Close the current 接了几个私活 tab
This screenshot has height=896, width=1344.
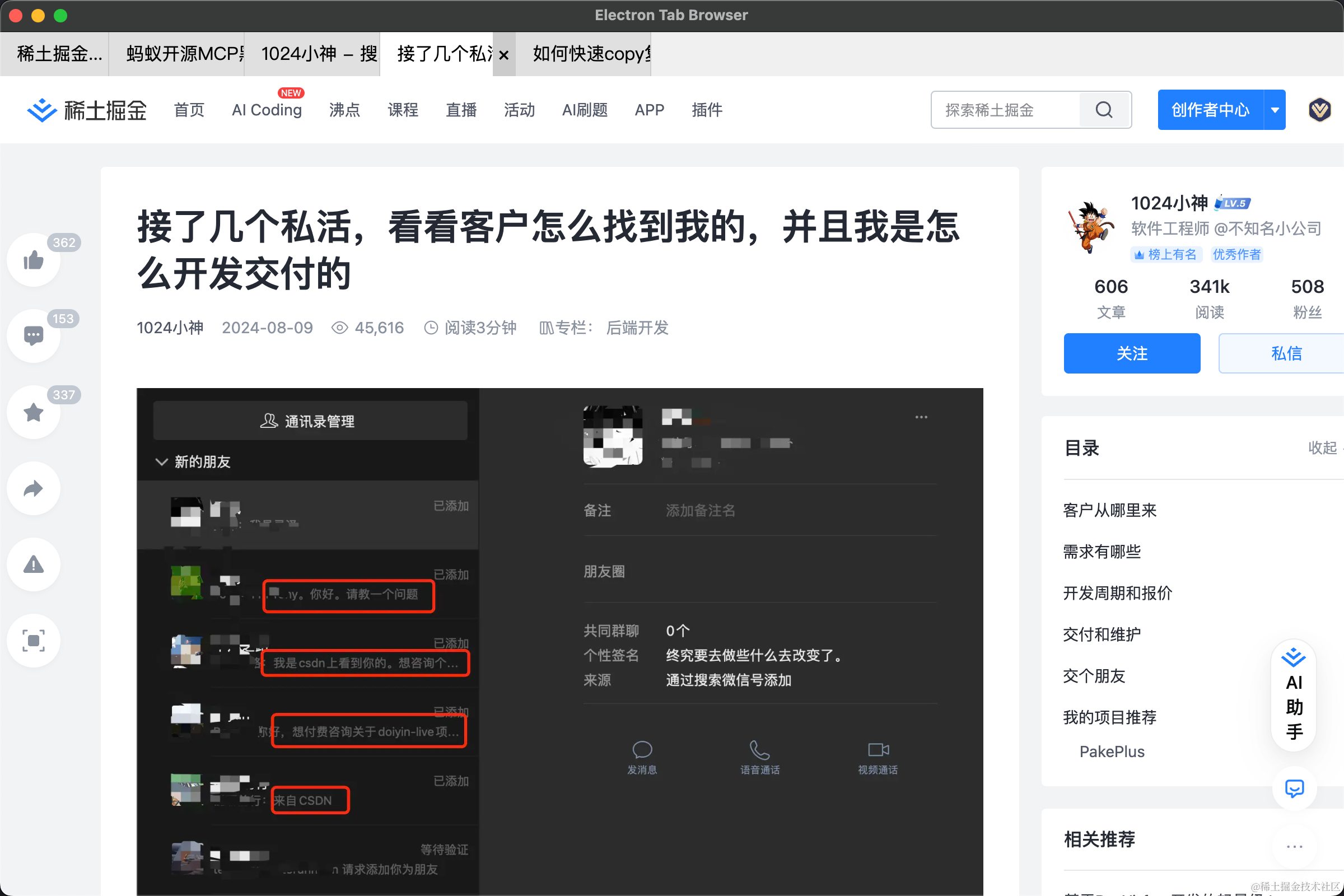503,55
